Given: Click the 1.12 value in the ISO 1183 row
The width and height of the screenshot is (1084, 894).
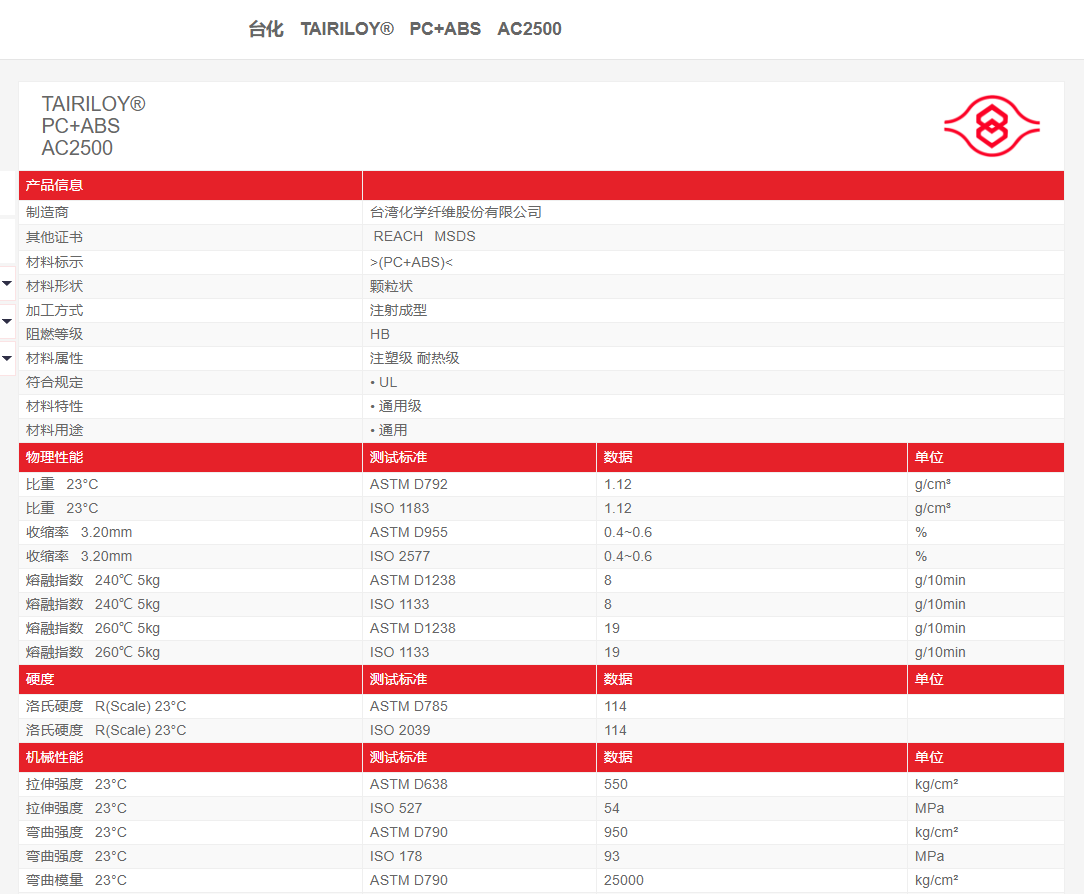Looking at the screenshot, I should coord(617,508).
